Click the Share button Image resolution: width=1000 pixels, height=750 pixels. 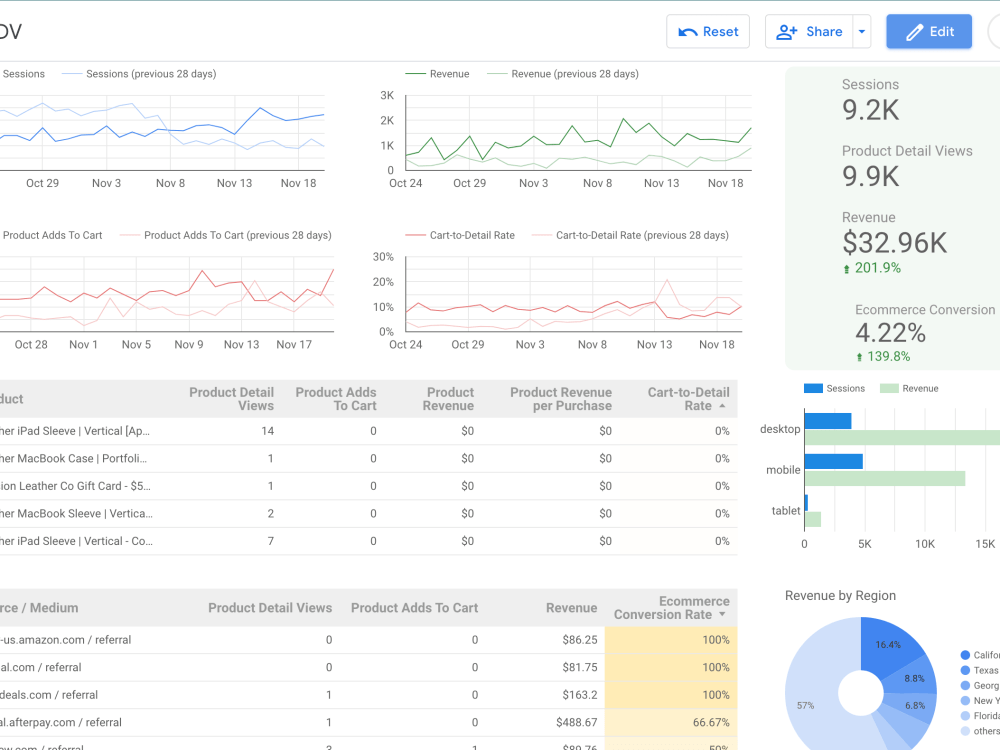[809, 32]
